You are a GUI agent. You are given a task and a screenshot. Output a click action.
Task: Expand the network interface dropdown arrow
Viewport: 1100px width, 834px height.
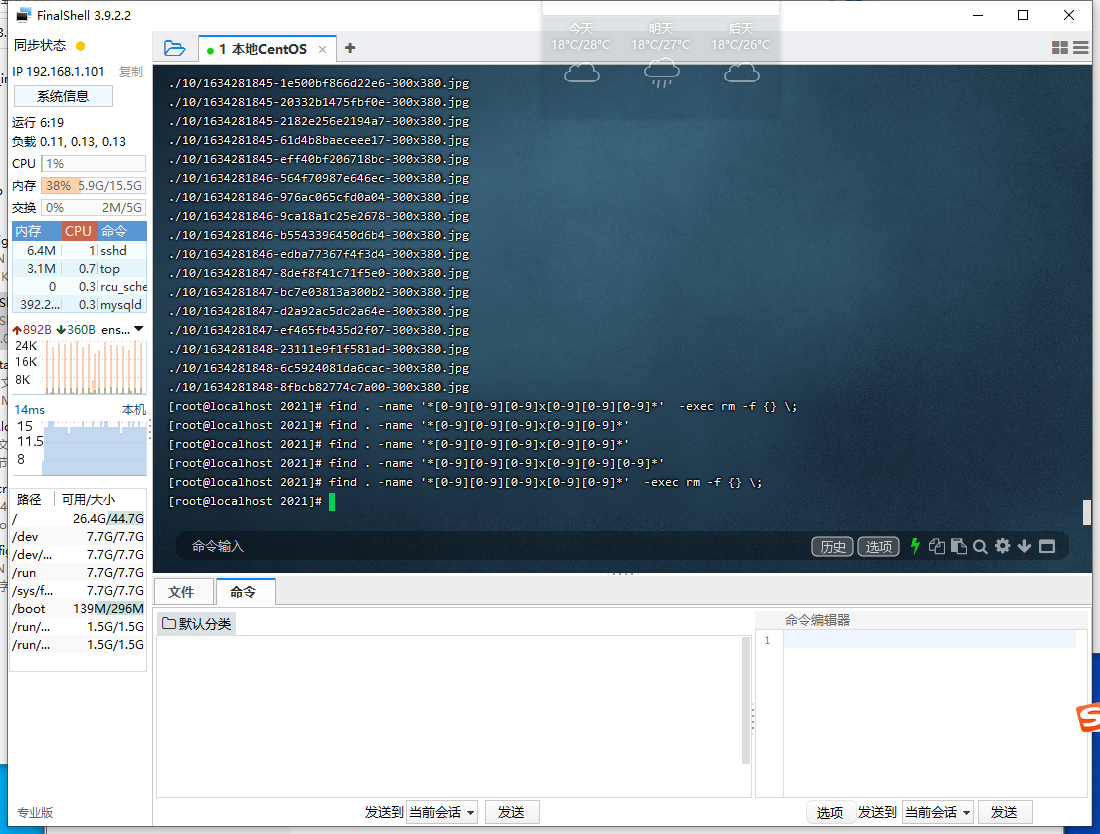pos(139,329)
